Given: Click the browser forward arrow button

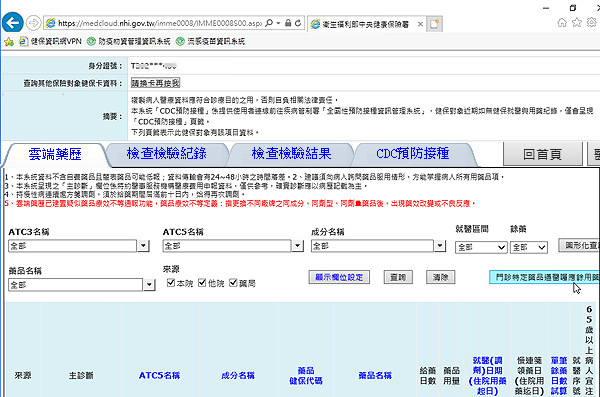Looking at the screenshot, I should point(34,23).
